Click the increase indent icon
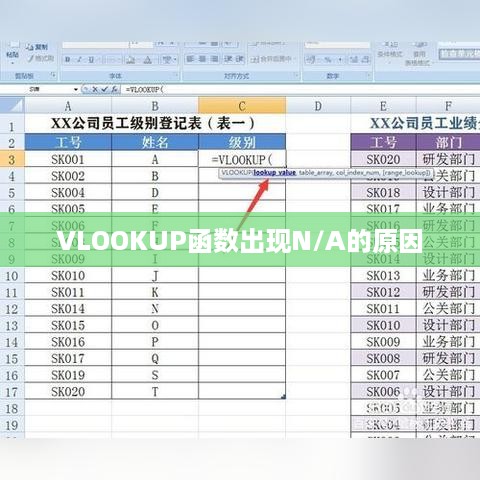 [x=240, y=59]
